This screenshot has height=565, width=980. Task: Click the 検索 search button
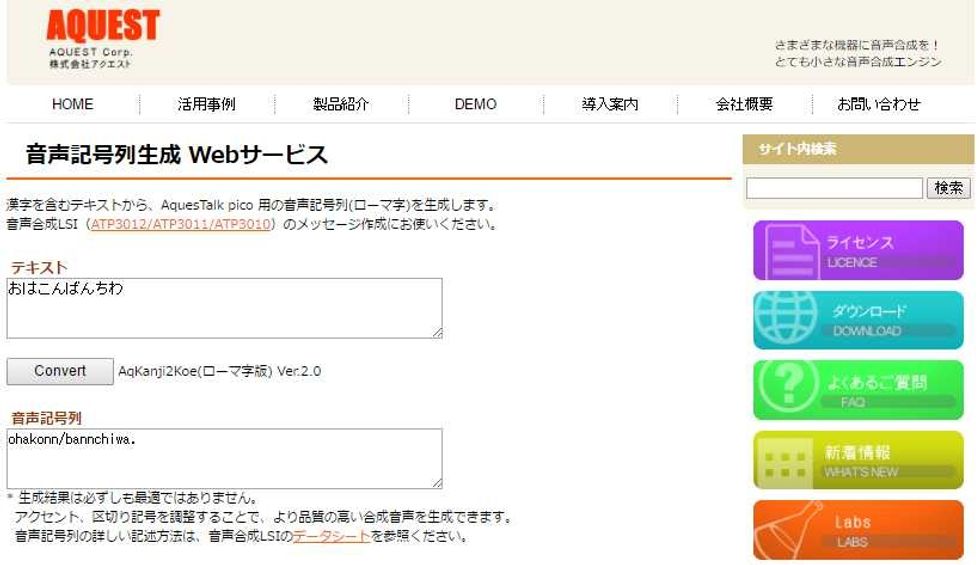pyautogui.click(x=949, y=188)
